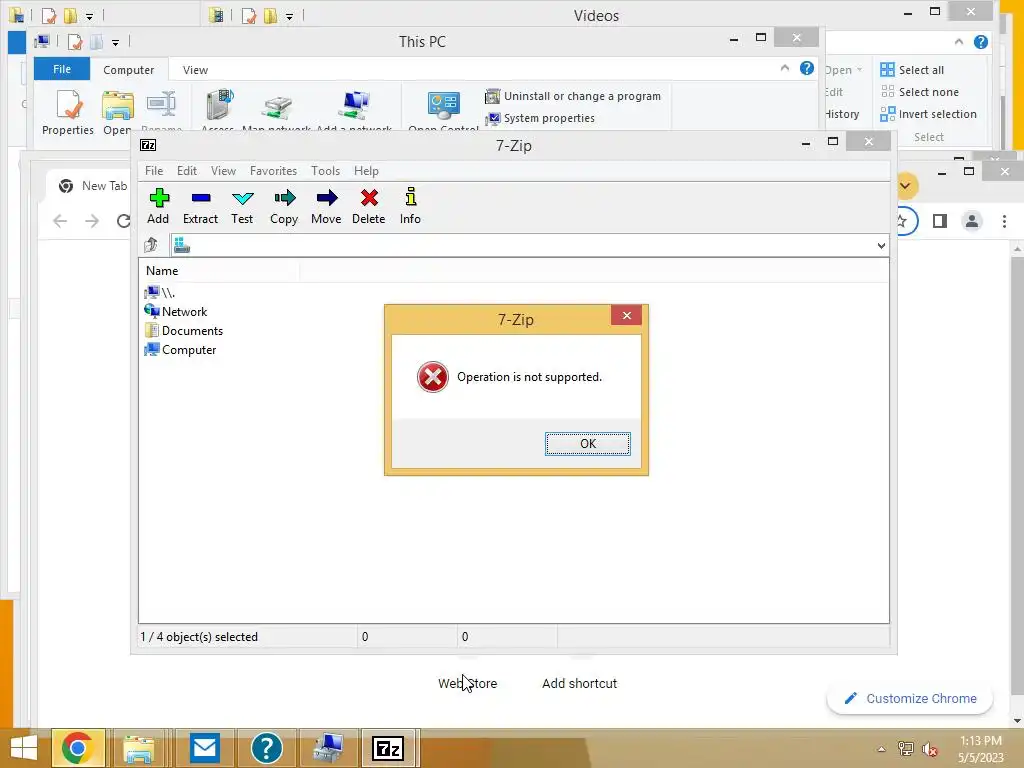Click the Customize Chrome button
This screenshot has width=1024, height=768.
[910, 698]
